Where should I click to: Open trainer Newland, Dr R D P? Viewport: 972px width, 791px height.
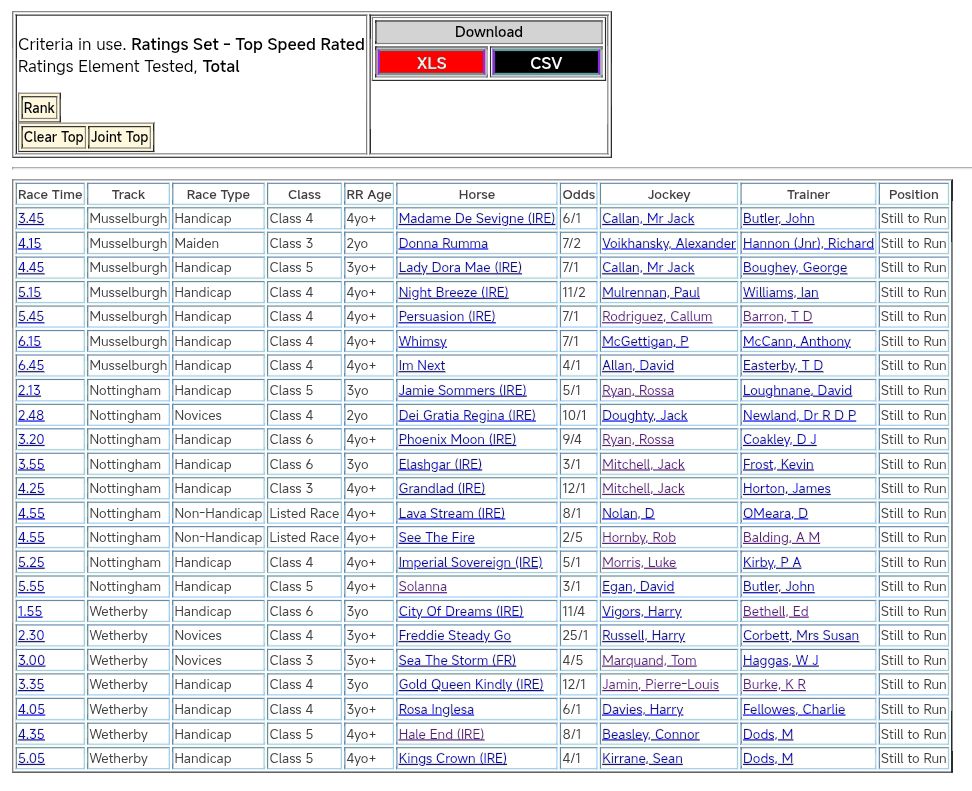[799, 415]
